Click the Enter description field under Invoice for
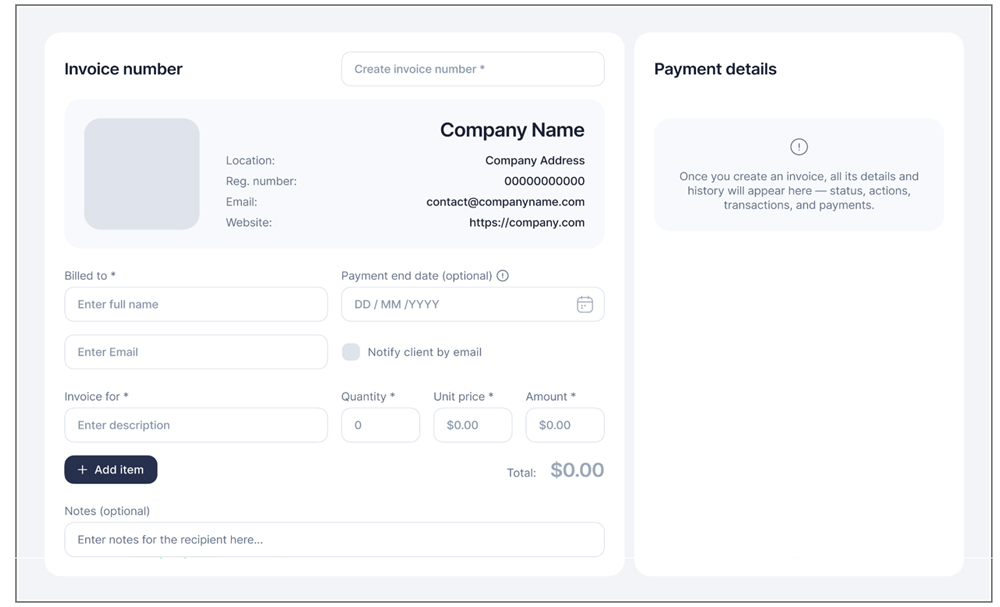This screenshot has height=607, width=1000. click(195, 425)
